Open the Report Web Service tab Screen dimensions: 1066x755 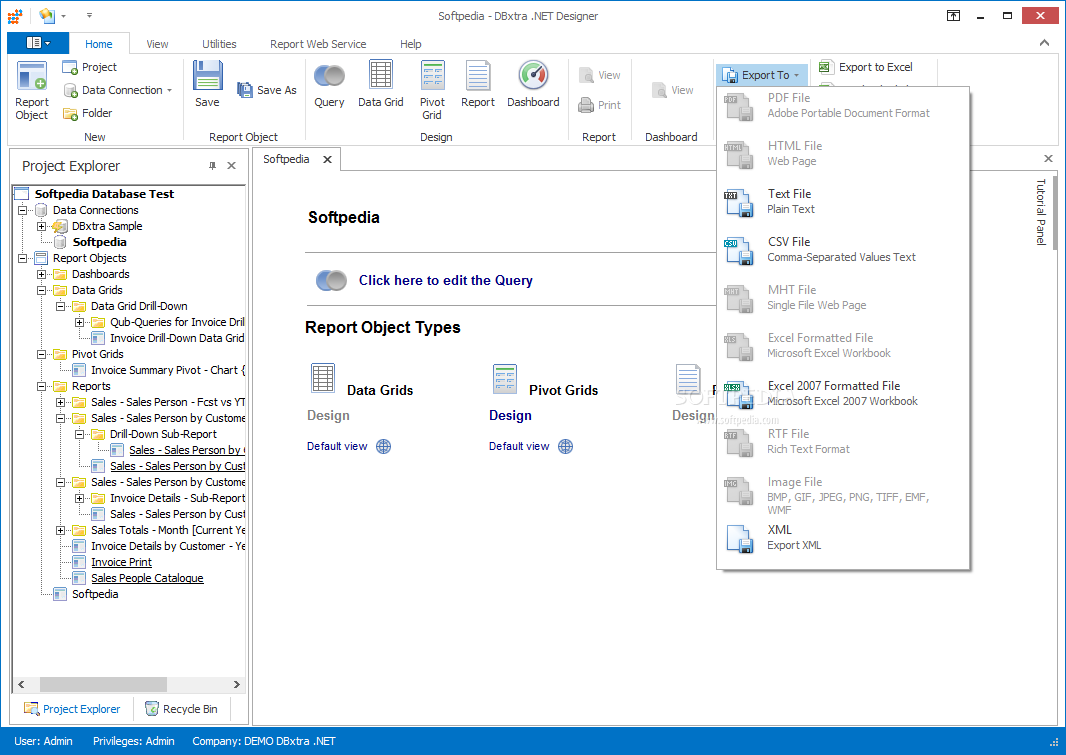pos(318,43)
